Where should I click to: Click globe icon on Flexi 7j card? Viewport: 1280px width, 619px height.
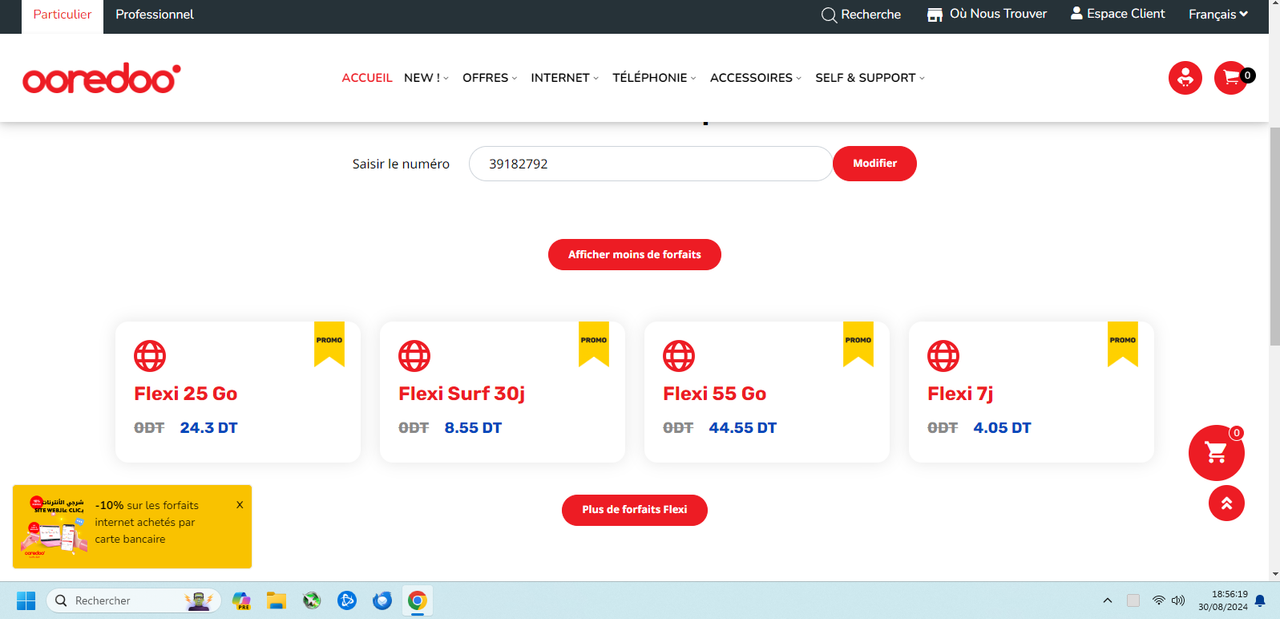(943, 356)
